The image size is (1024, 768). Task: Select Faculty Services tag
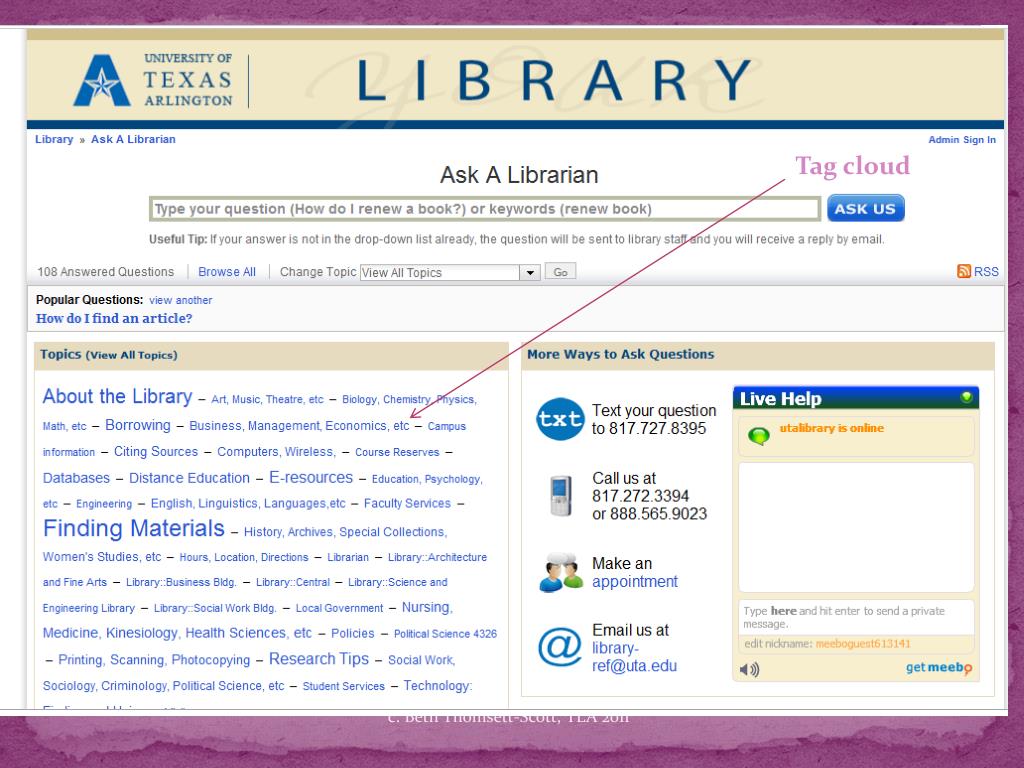408,504
